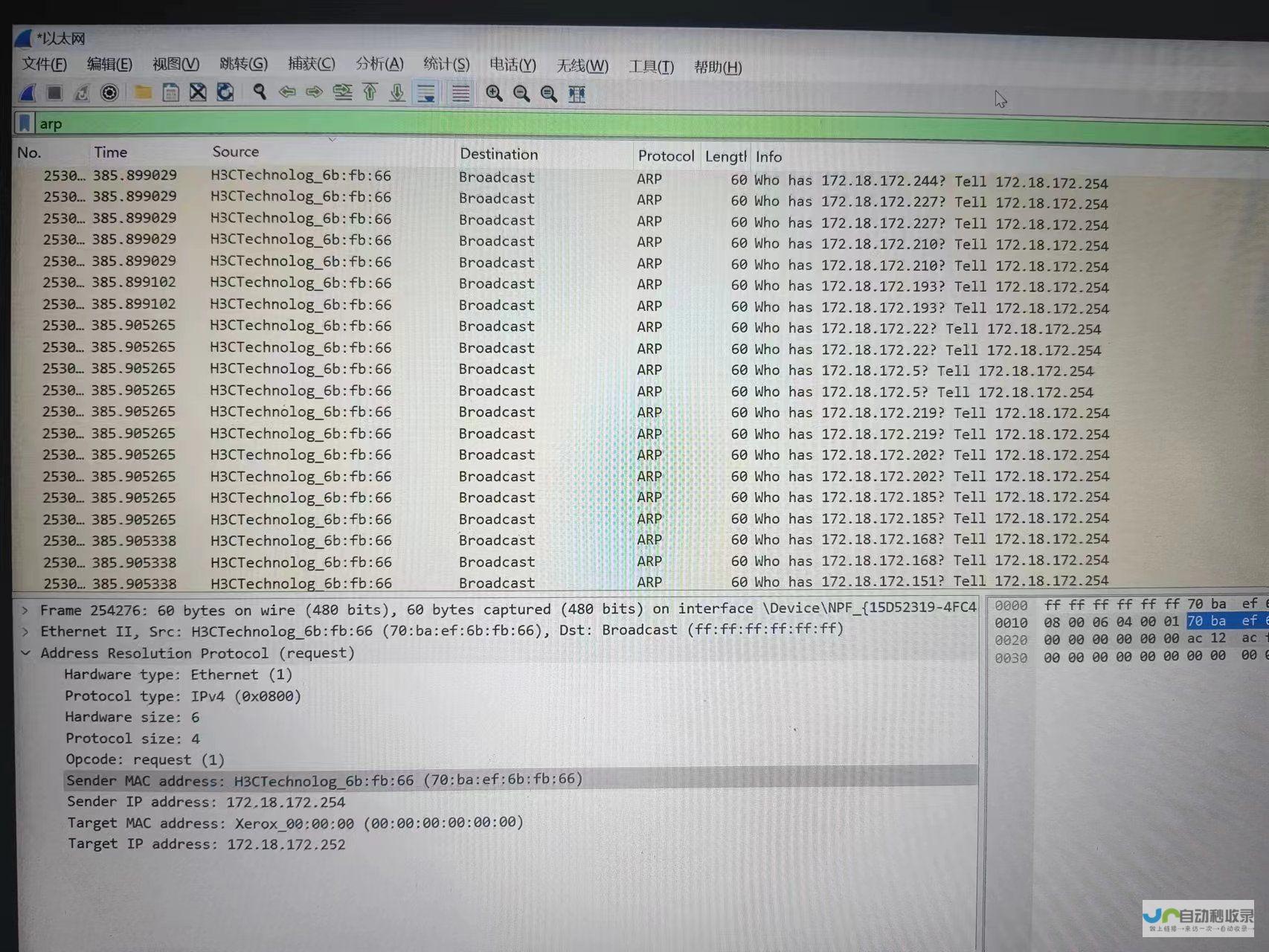Open the 统计(S) menu
The image size is (1269, 952).
click(446, 65)
